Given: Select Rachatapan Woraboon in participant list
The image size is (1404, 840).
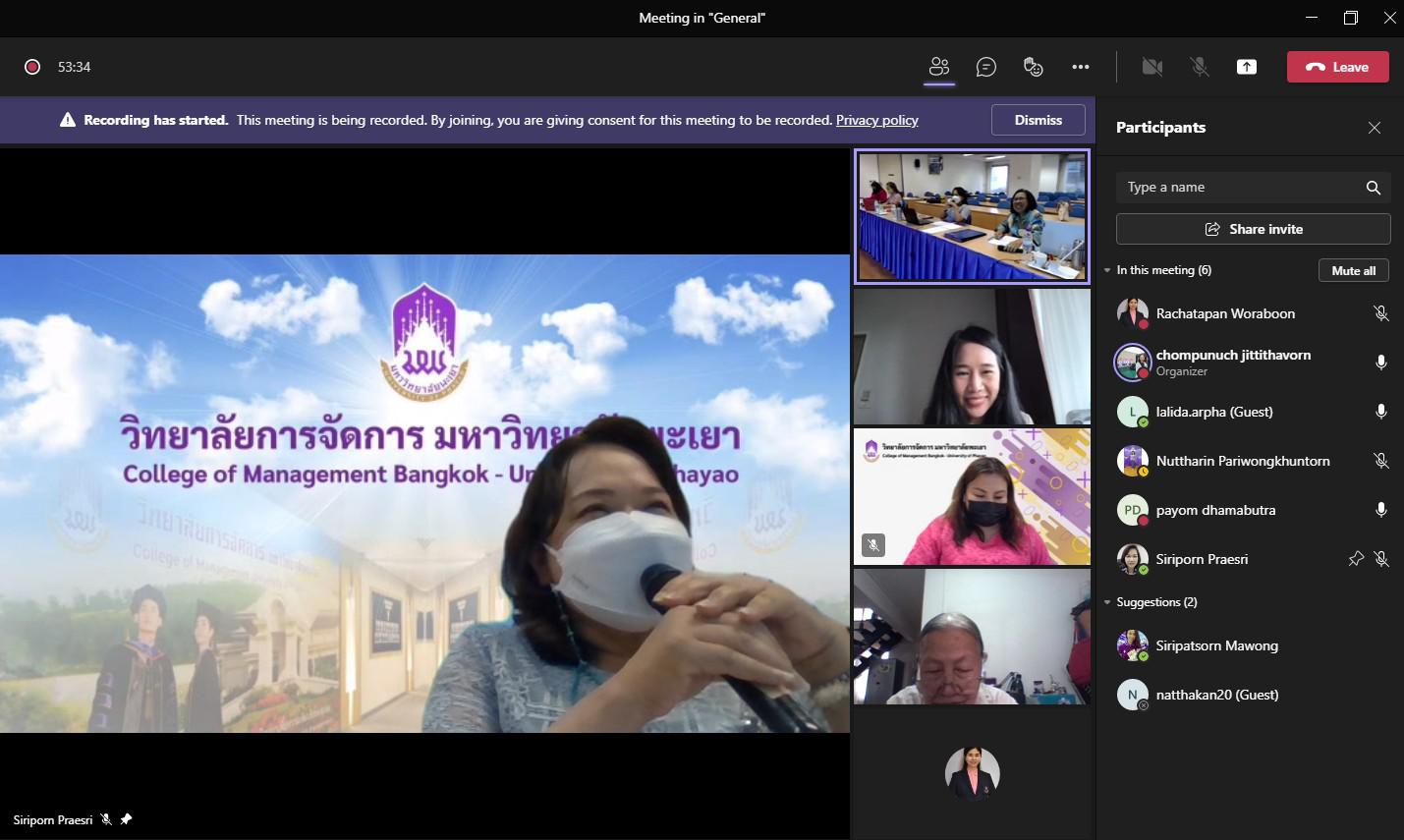Looking at the screenshot, I should click(1224, 313).
